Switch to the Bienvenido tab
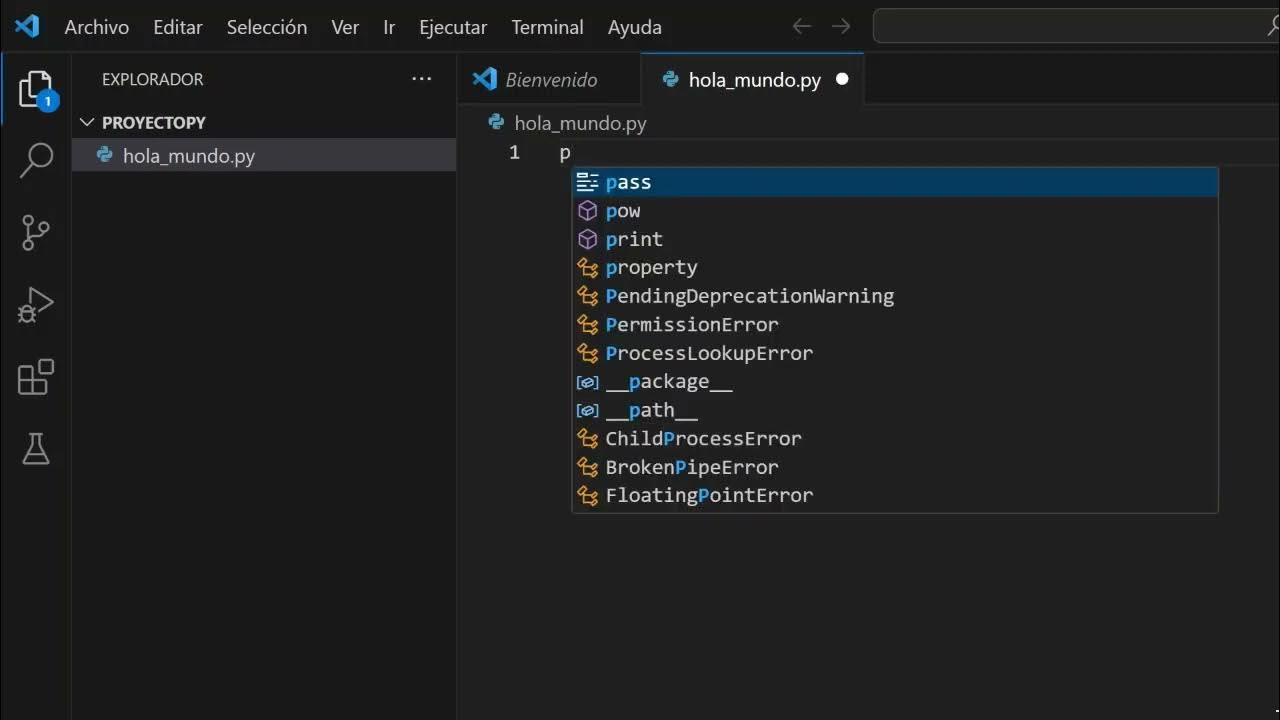 (x=549, y=79)
